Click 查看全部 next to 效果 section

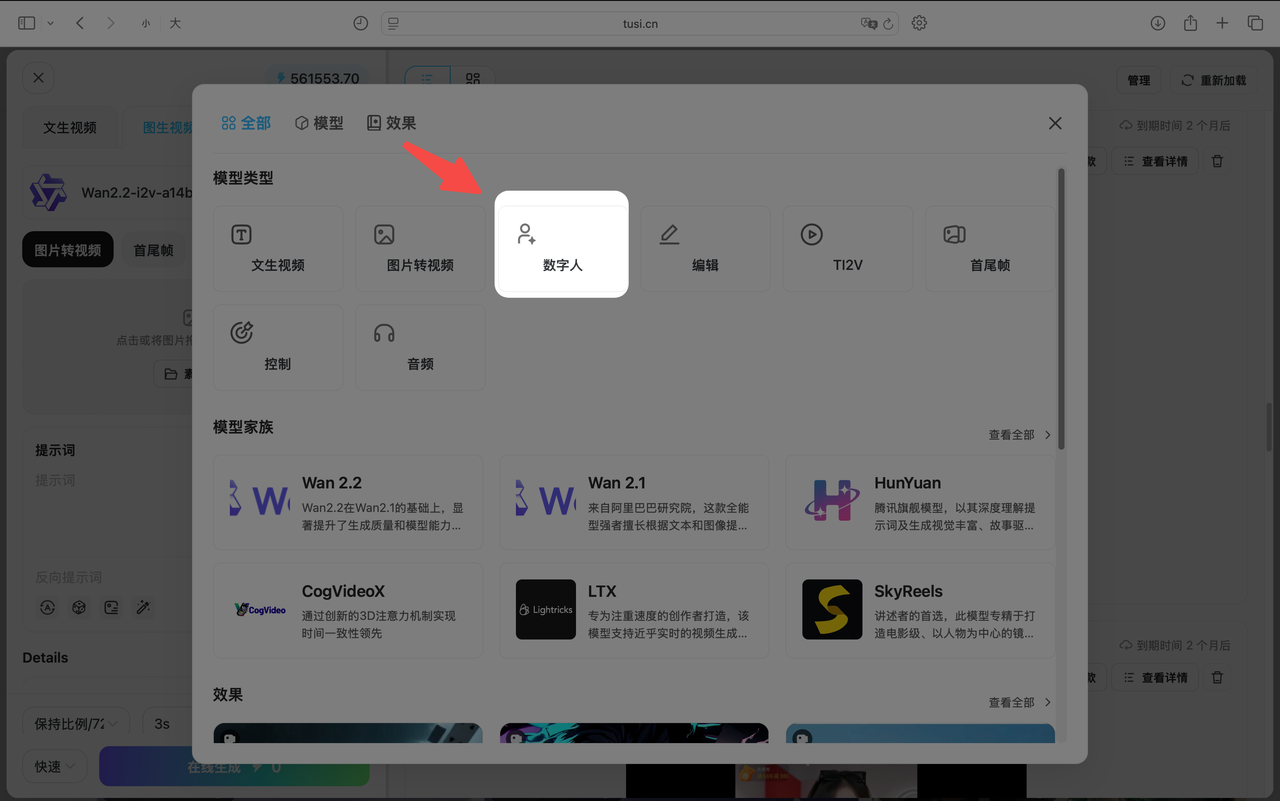(x=1019, y=703)
